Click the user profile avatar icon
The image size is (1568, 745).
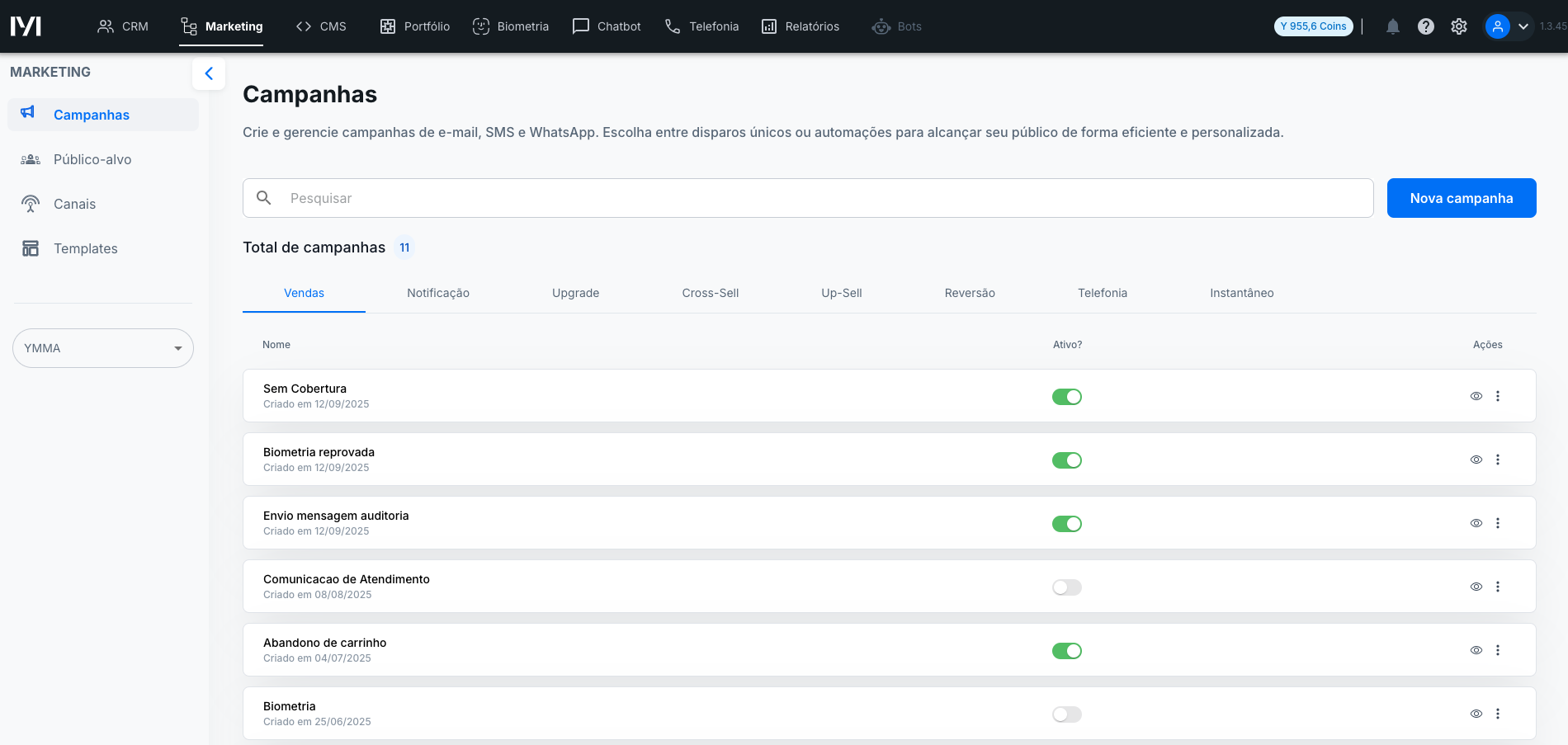pos(1497,26)
